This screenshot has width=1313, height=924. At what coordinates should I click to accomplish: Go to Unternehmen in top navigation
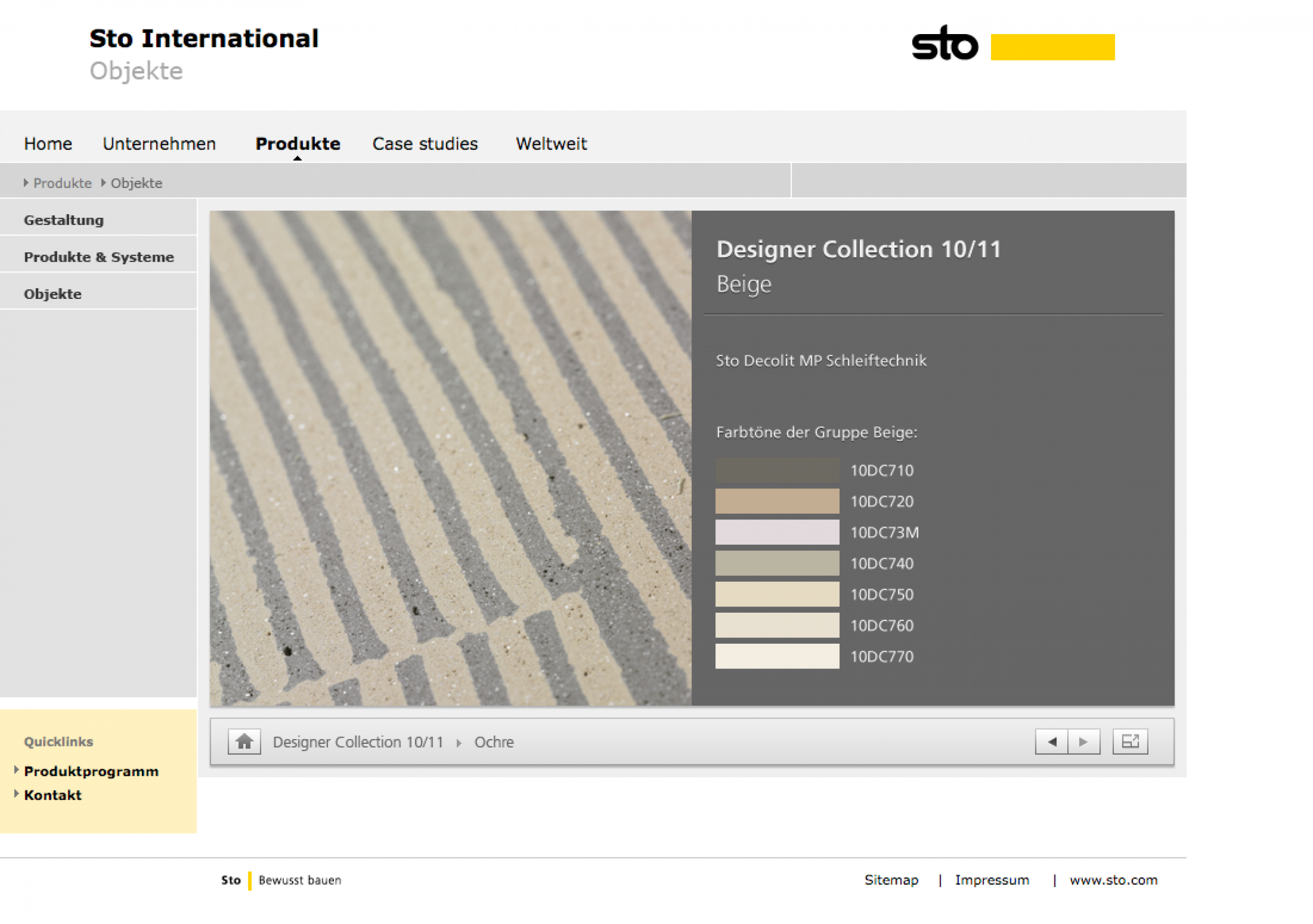coord(159,144)
